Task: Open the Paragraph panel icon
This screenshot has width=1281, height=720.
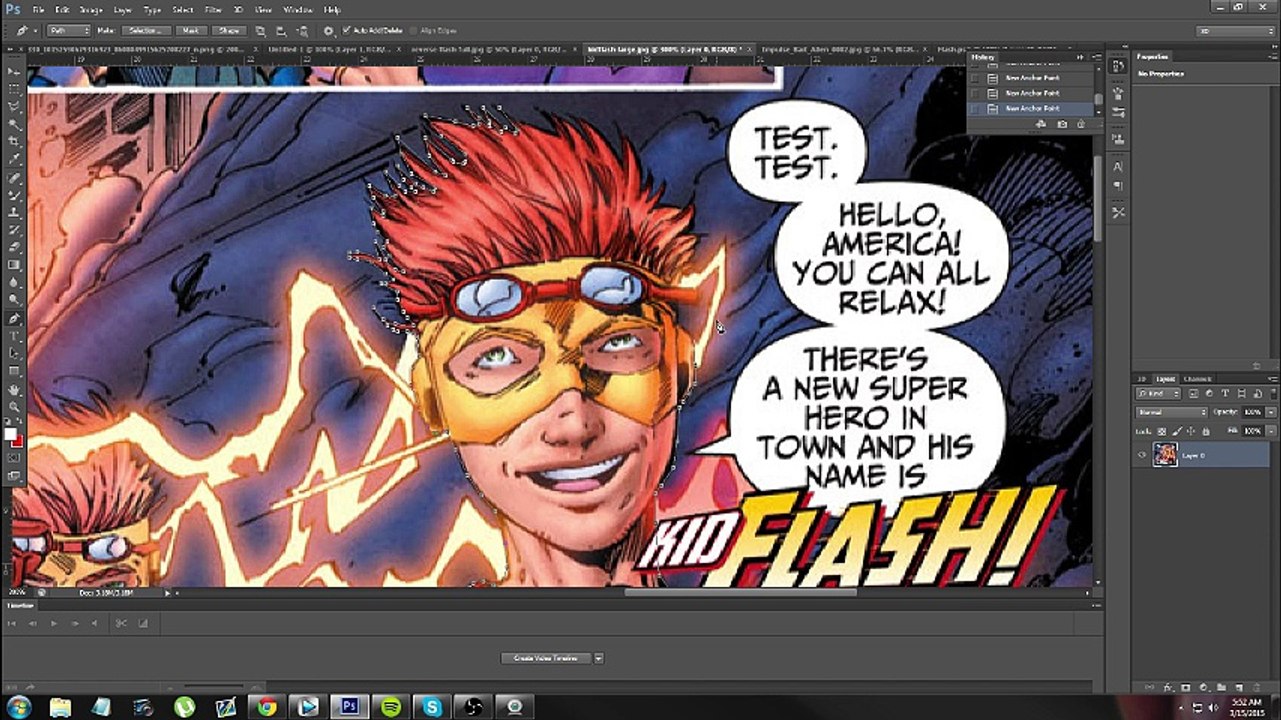Action: tap(1117, 185)
